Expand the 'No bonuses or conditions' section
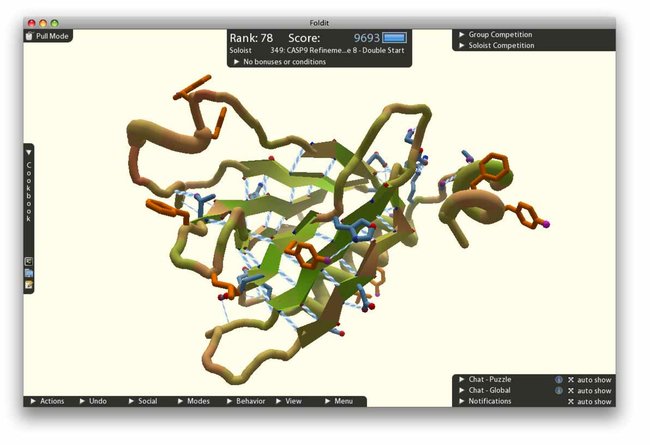This screenshot has width=650, height=445. tap(237, 62)
